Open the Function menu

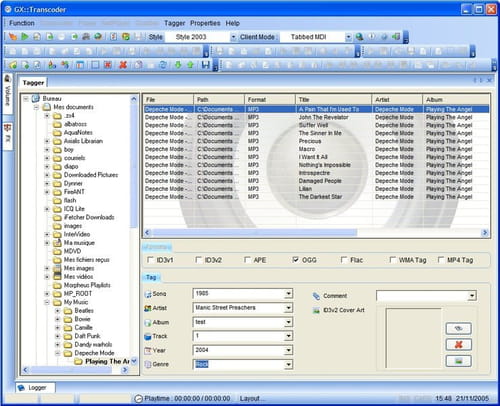click(22, 23)
